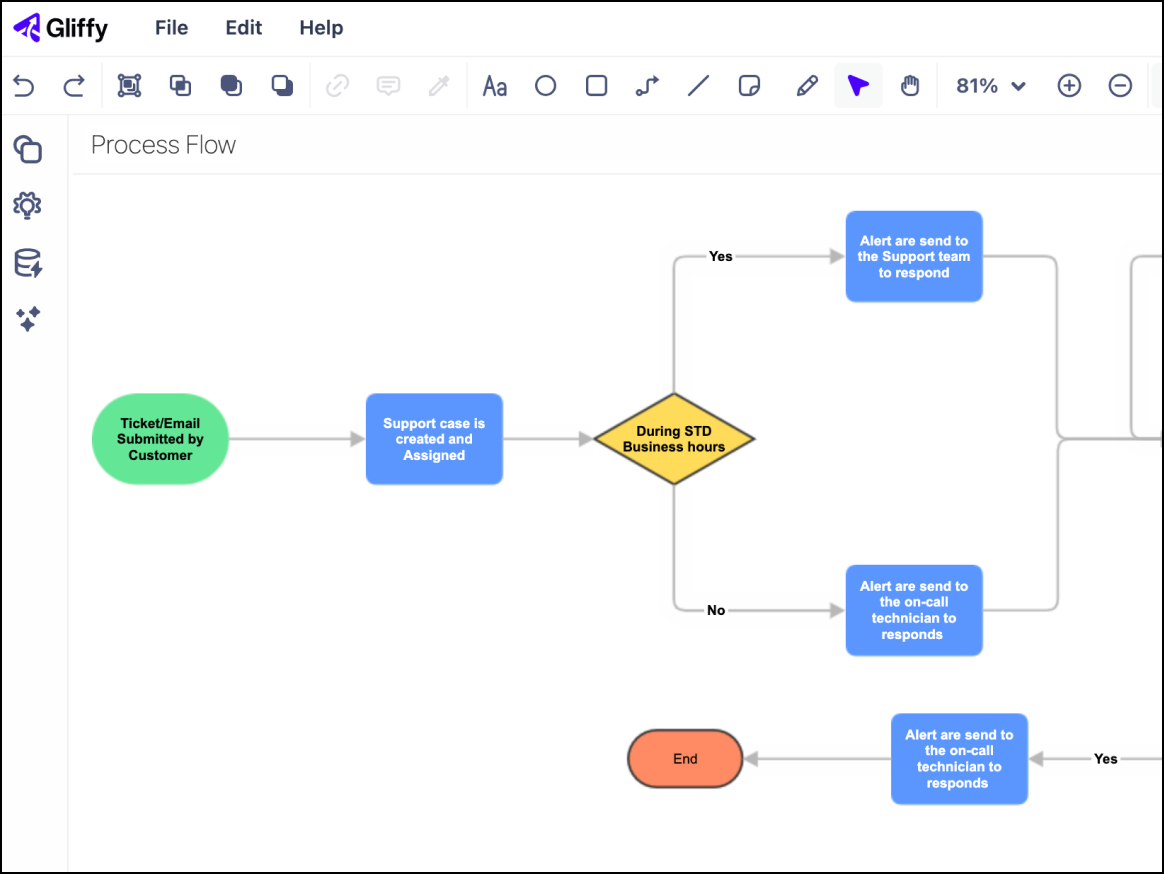Click the zoom out minus icon

(x=1120, y=86)
